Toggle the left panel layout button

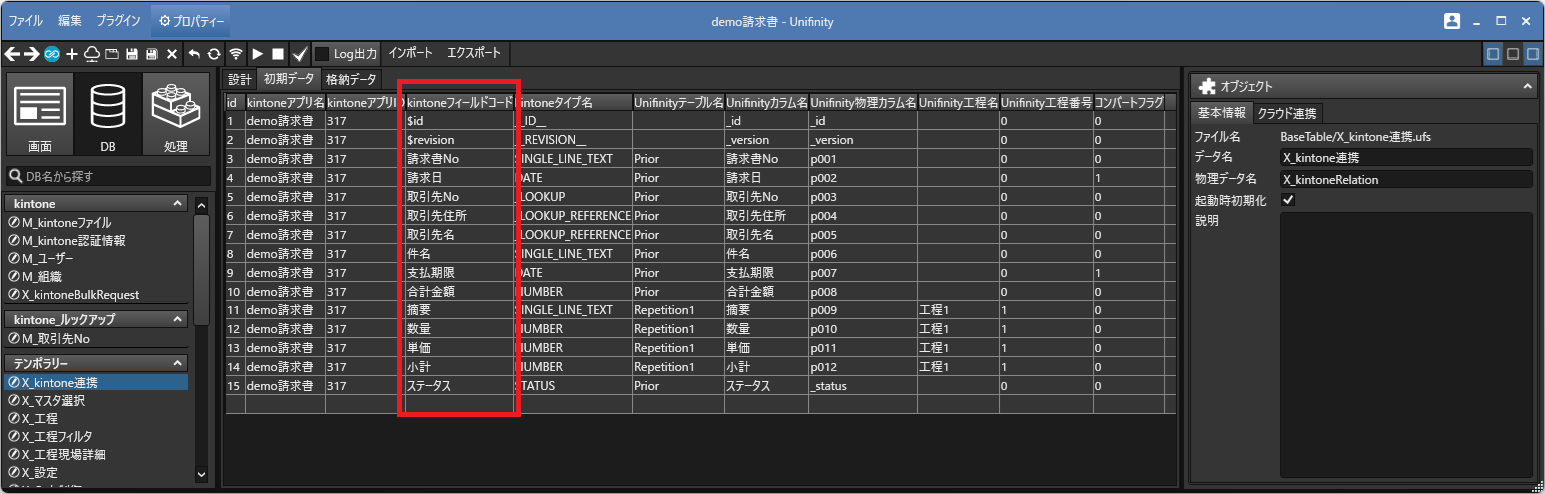point(1492,54)
